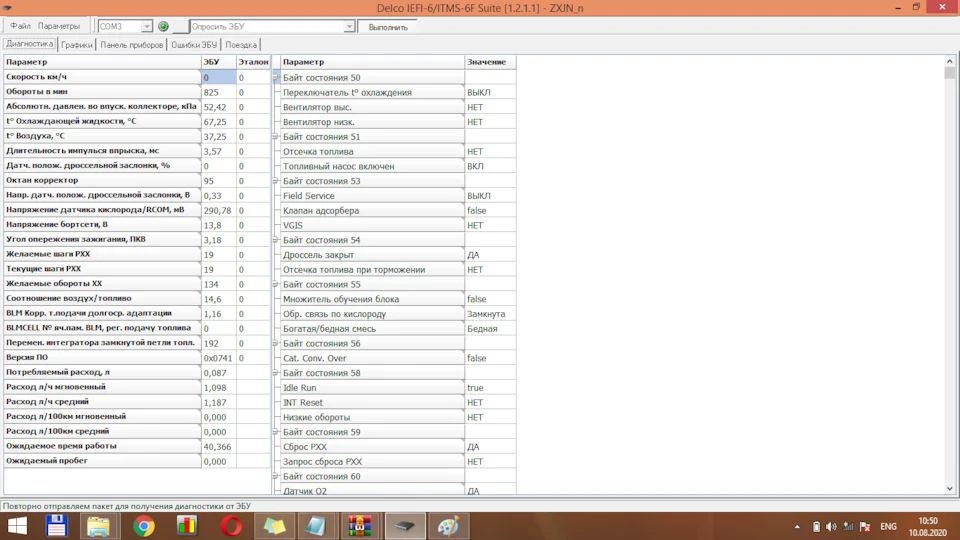This screenshot has width=960, height=540.
Task: Open Paint from the taskbar
Action: point(448,526)
